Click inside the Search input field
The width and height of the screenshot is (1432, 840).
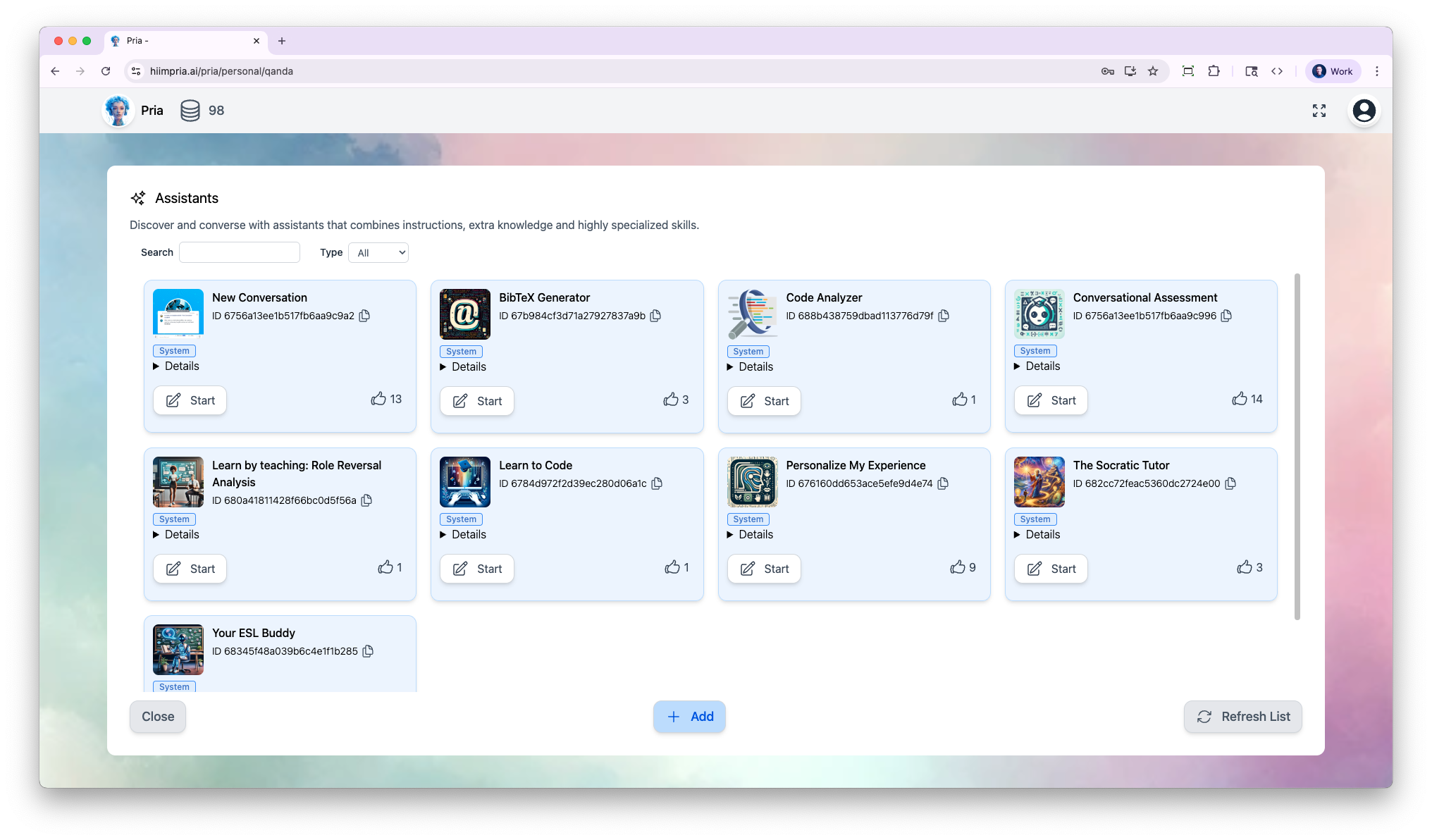240,252
